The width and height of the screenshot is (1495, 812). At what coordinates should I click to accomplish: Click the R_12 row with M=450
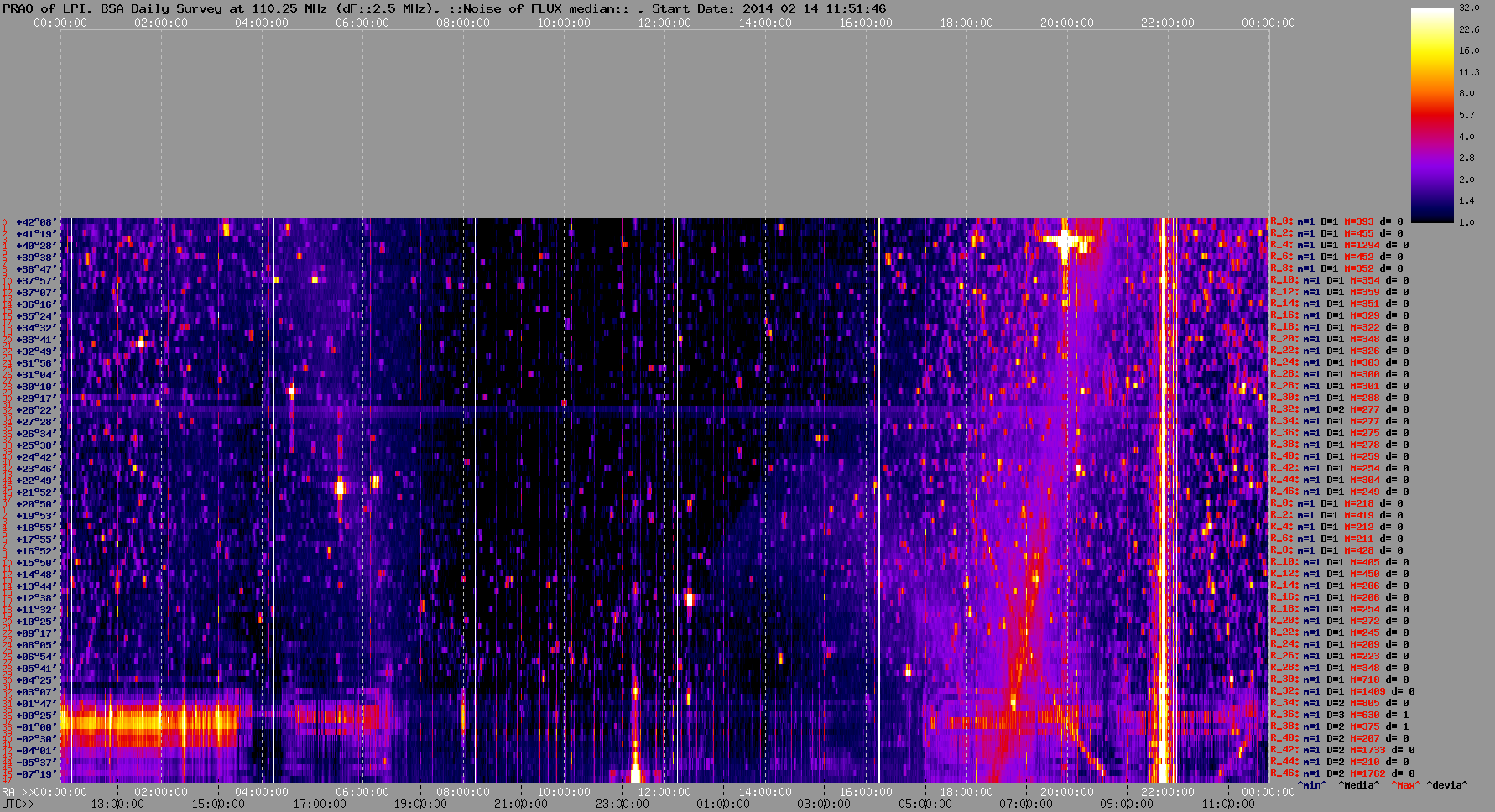point(1340,575)
